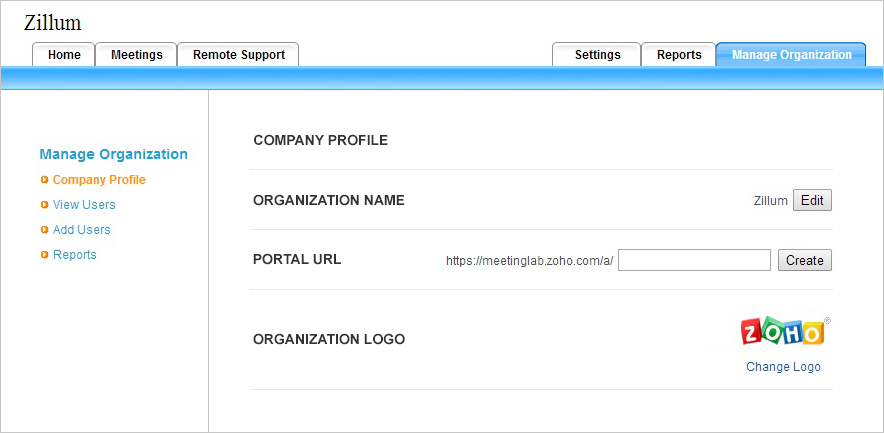Go to the Remote Support tab
This screenshot has height=433, width=884.
click(239, 55)
